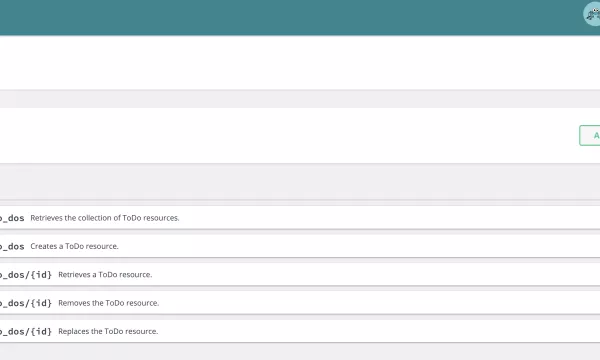Click '_dos/{id}' path in the Replaces row
Image resolution: width=600 pixels, height=360 pixels.
(26, 331)
